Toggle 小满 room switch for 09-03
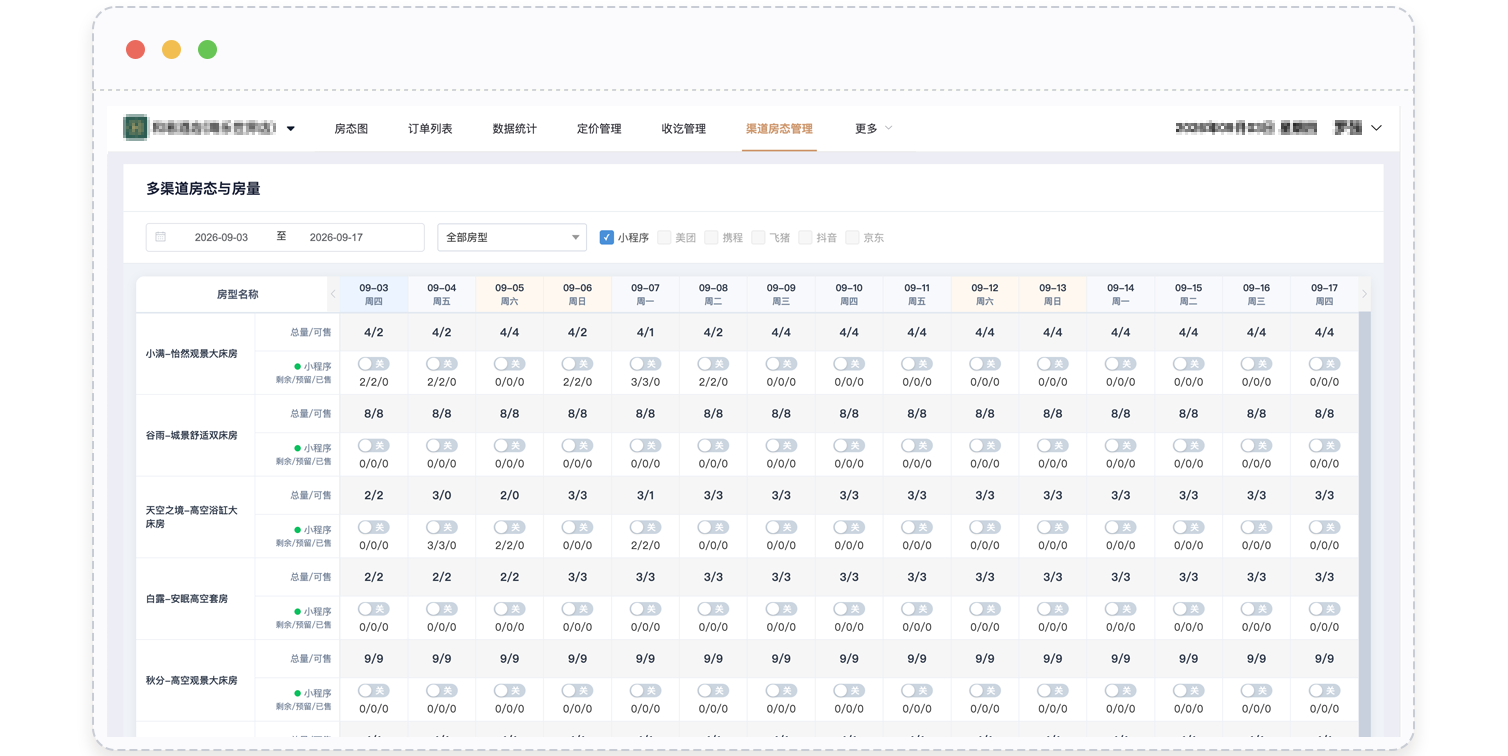The height and width of the screenshot is (756, 1508). 373,364
